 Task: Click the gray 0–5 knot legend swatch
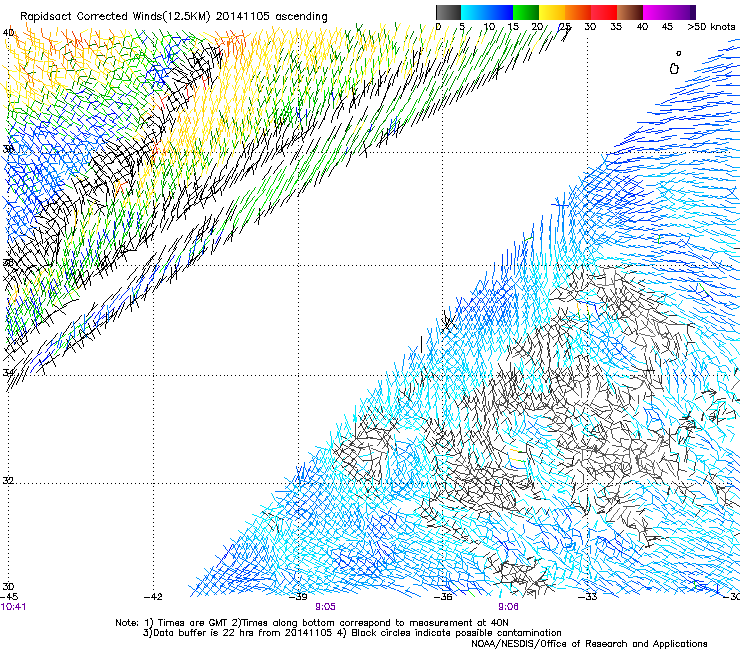448,12
